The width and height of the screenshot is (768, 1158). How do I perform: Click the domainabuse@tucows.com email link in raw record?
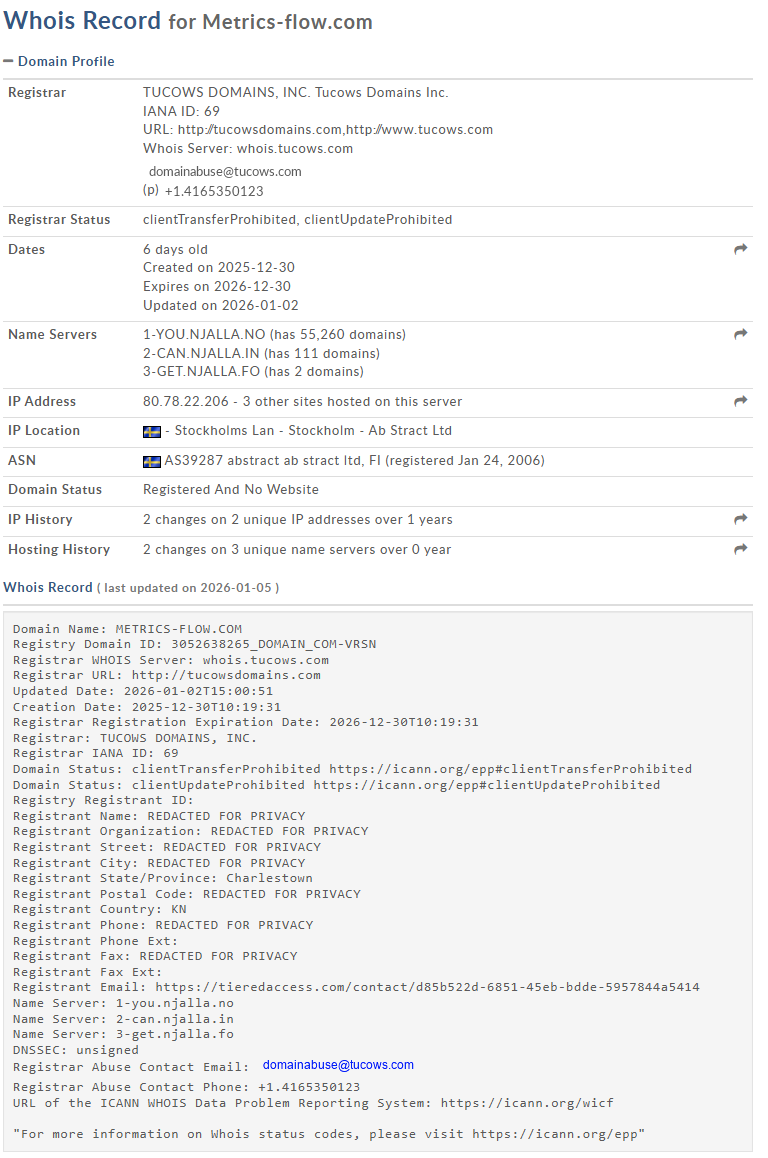[338, 1065]
